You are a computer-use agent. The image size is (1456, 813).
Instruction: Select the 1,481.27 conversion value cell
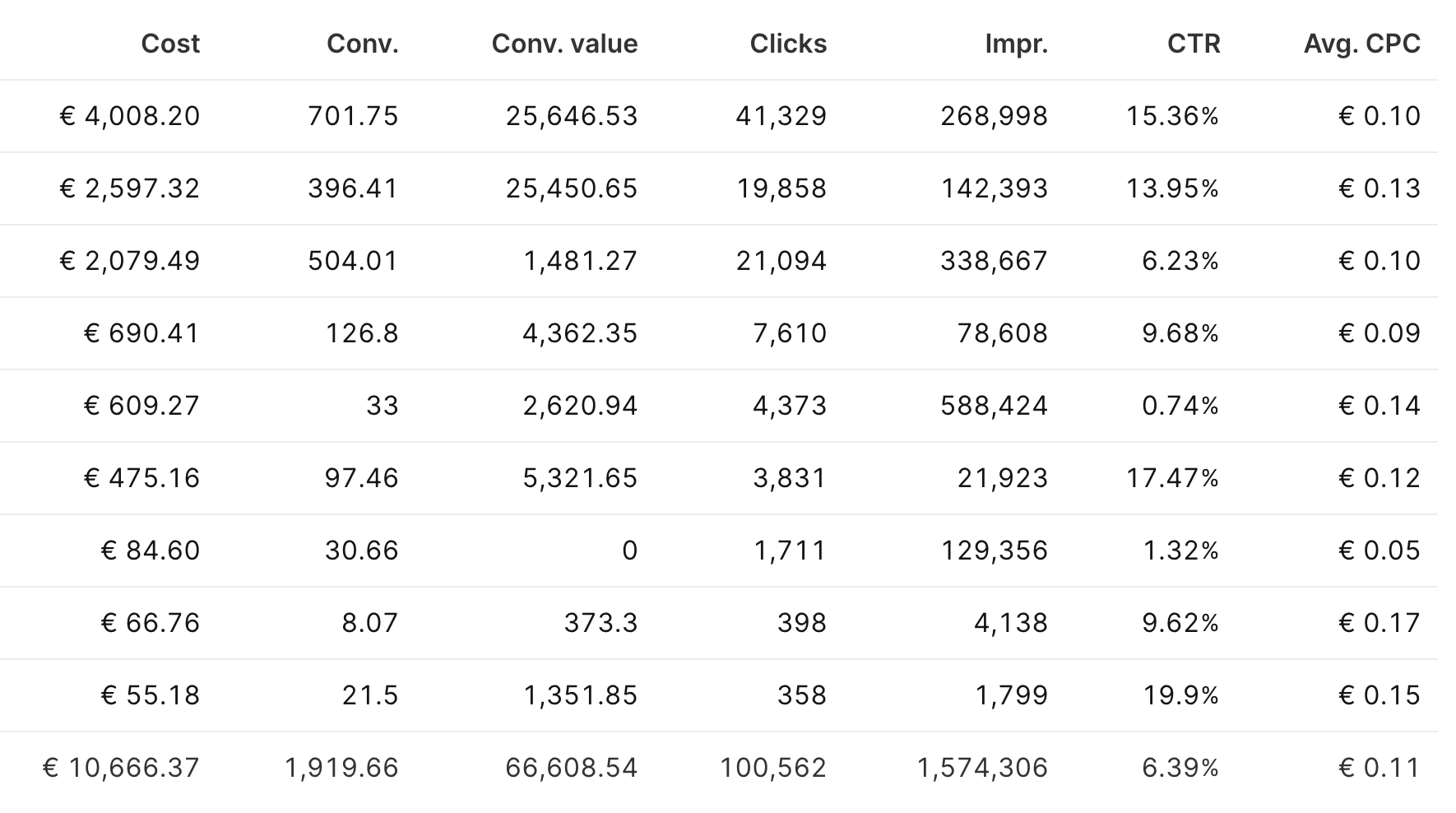(x=581, y=261)
